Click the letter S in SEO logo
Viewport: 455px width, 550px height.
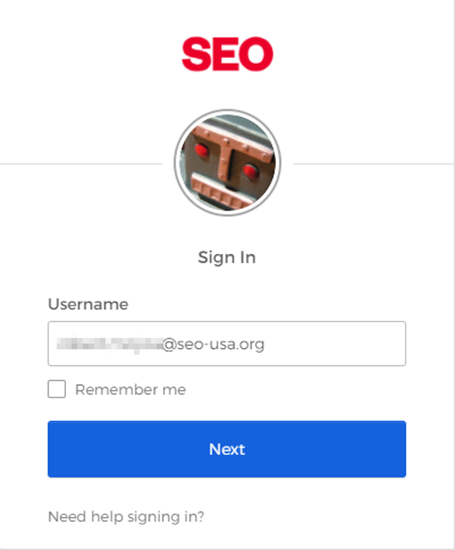tap(196, 54)
